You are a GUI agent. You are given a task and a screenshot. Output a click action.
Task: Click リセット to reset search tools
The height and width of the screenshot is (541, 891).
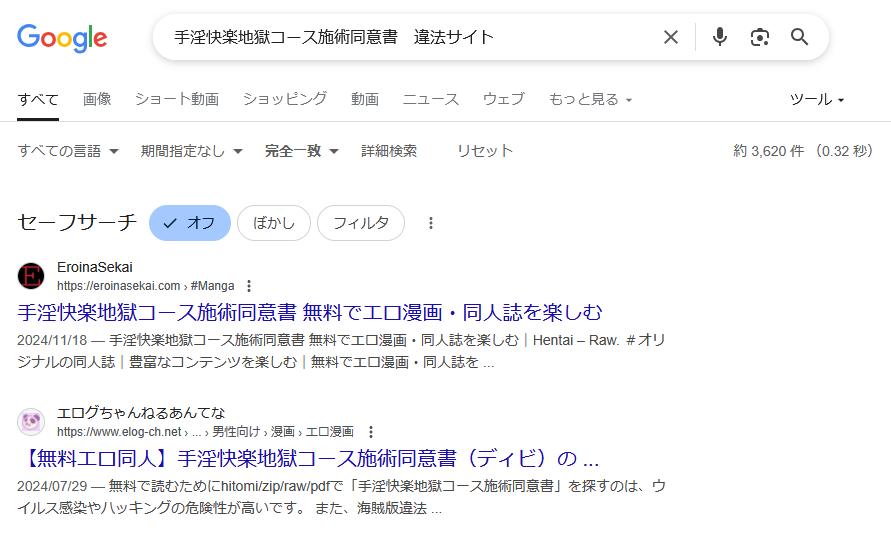pyautogui.click(x=485, y=151)
